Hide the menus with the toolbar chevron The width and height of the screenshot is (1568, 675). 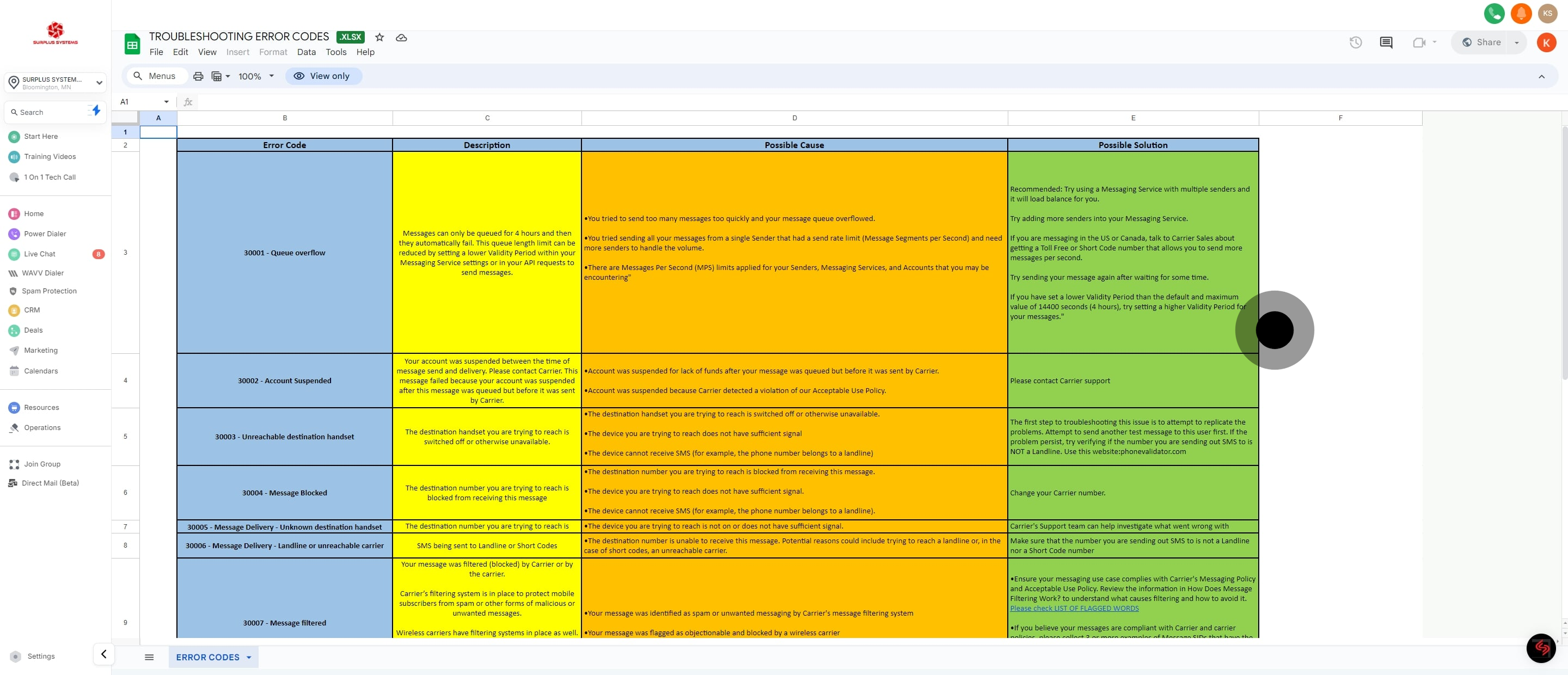pyautogui.click(x=1541, y=77)
